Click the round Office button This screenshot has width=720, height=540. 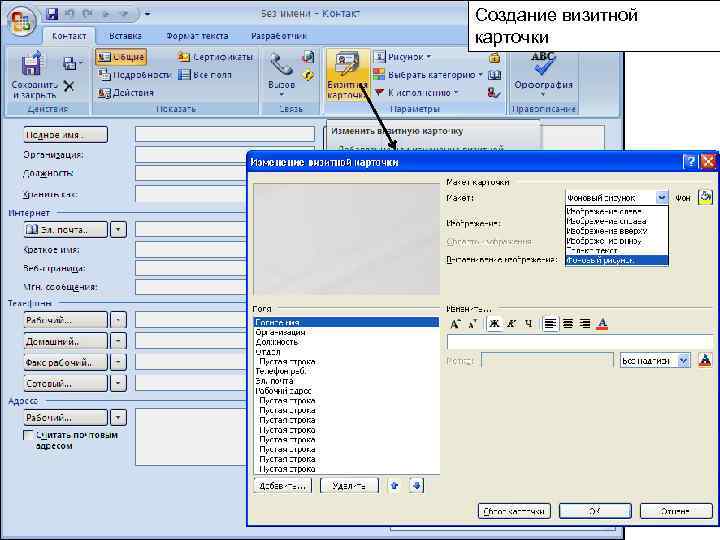point(22,21)
